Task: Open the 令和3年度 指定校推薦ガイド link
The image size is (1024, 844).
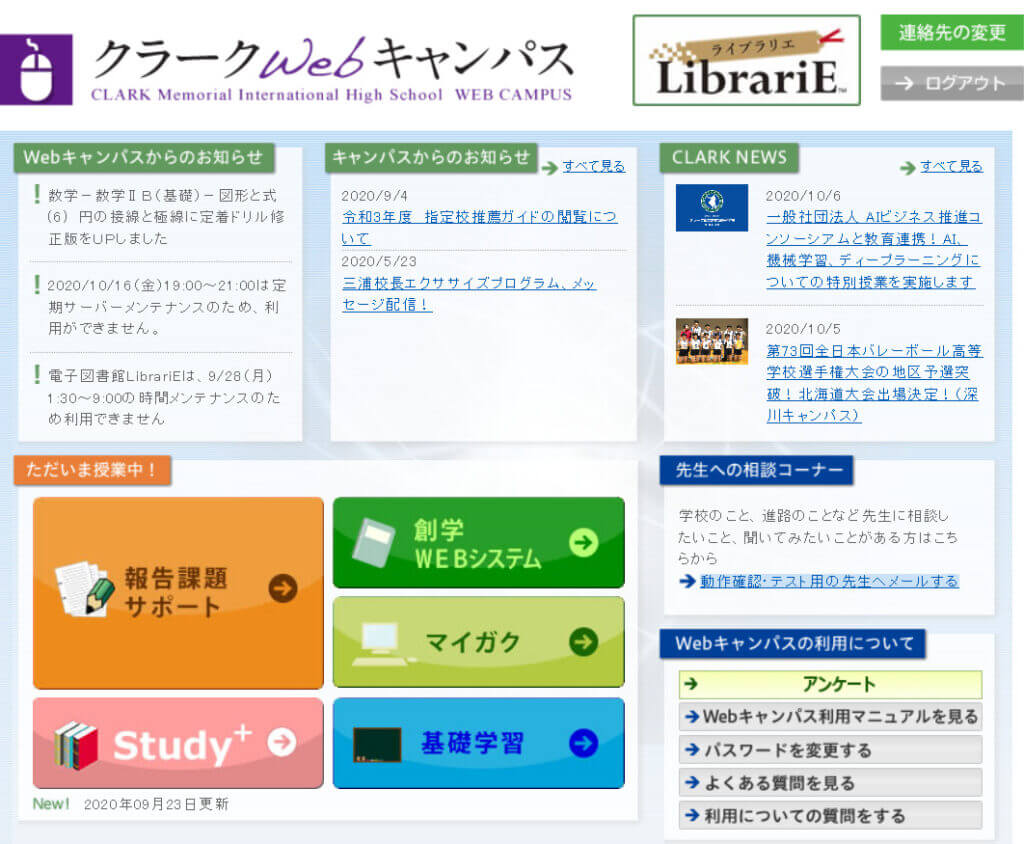Action: coord(479,227)
